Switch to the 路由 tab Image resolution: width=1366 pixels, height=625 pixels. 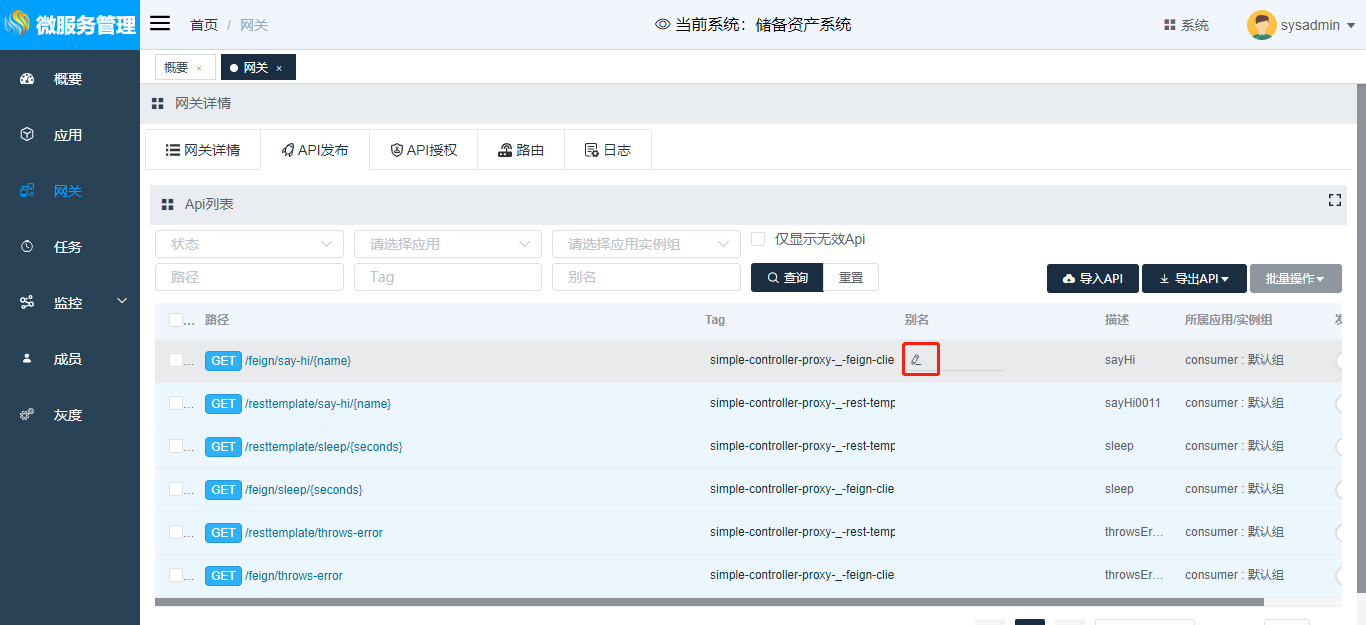click(x=520, y=150)
